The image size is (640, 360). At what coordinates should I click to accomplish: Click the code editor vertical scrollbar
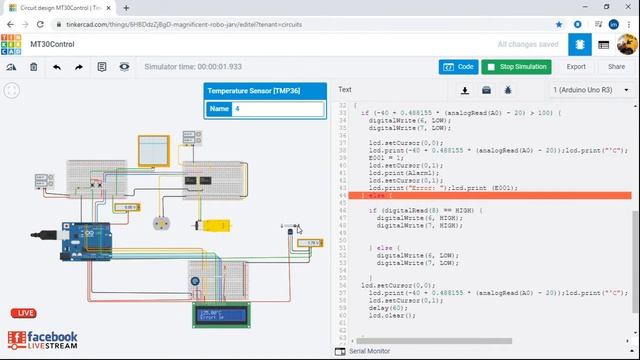tap(635, 261)
